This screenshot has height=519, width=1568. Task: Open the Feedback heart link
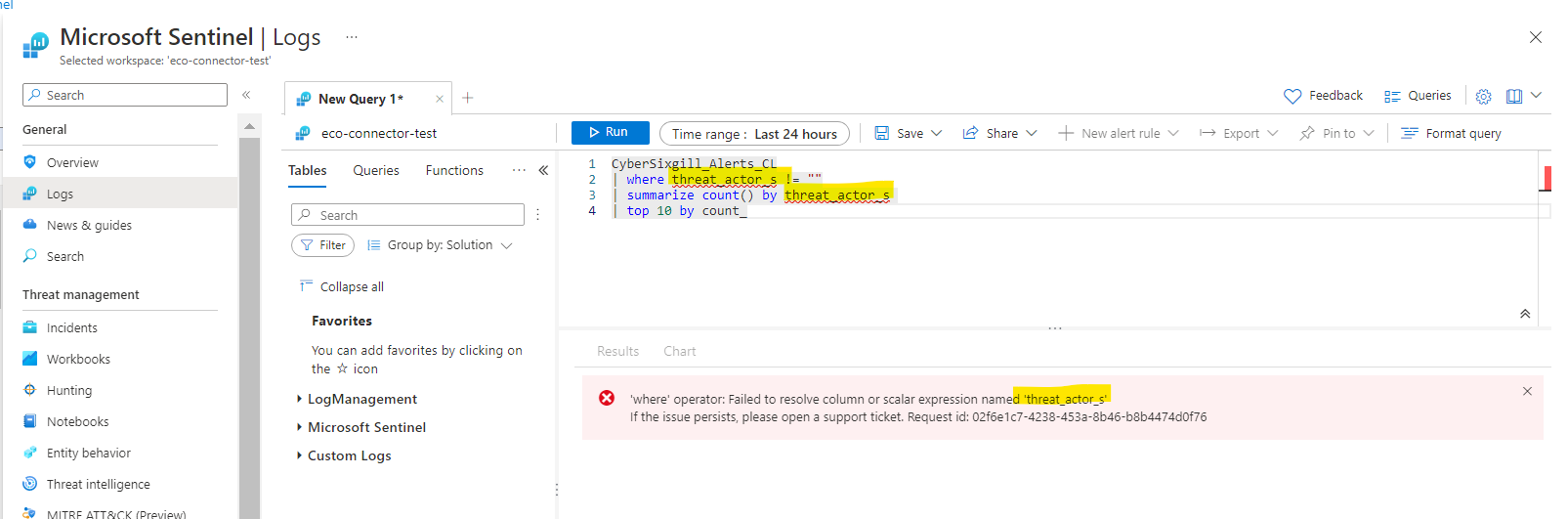coord(1323,96)
